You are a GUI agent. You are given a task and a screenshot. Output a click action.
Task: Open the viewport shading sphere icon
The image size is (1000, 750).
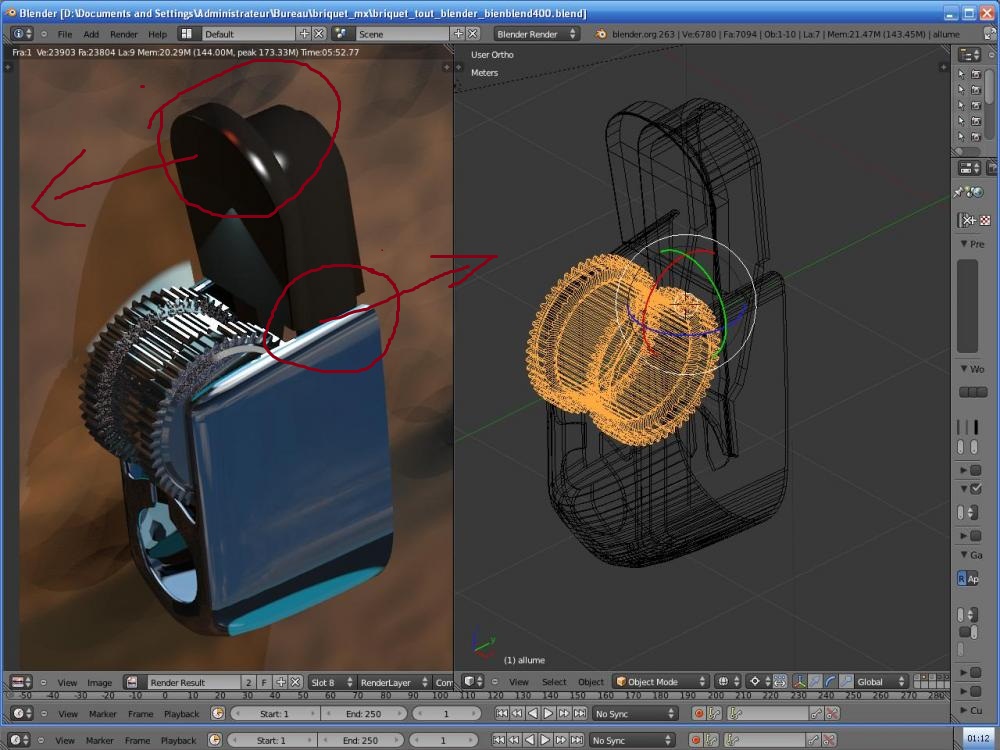tap(723, 682)
